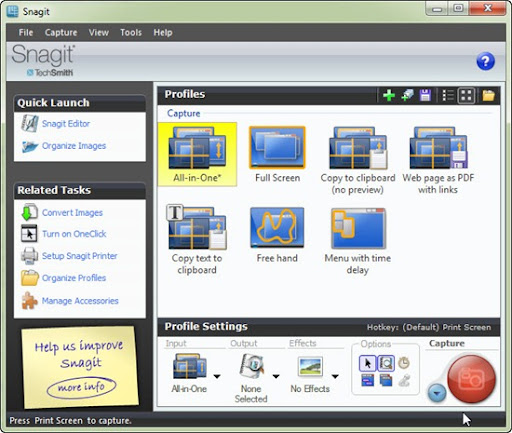This screenshot has height=433, width=512.
Task: Open the Convert Images link
Action: pos(72,213)
